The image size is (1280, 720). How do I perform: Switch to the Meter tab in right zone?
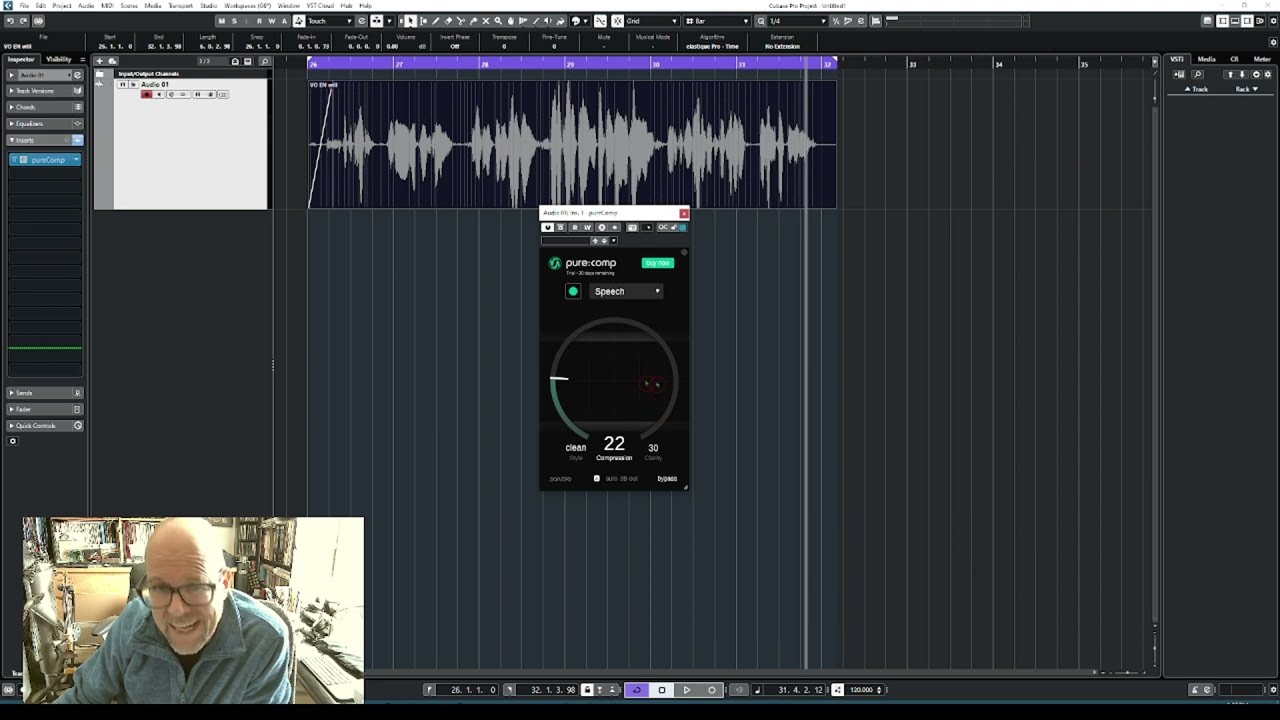tap(1262, 59)
